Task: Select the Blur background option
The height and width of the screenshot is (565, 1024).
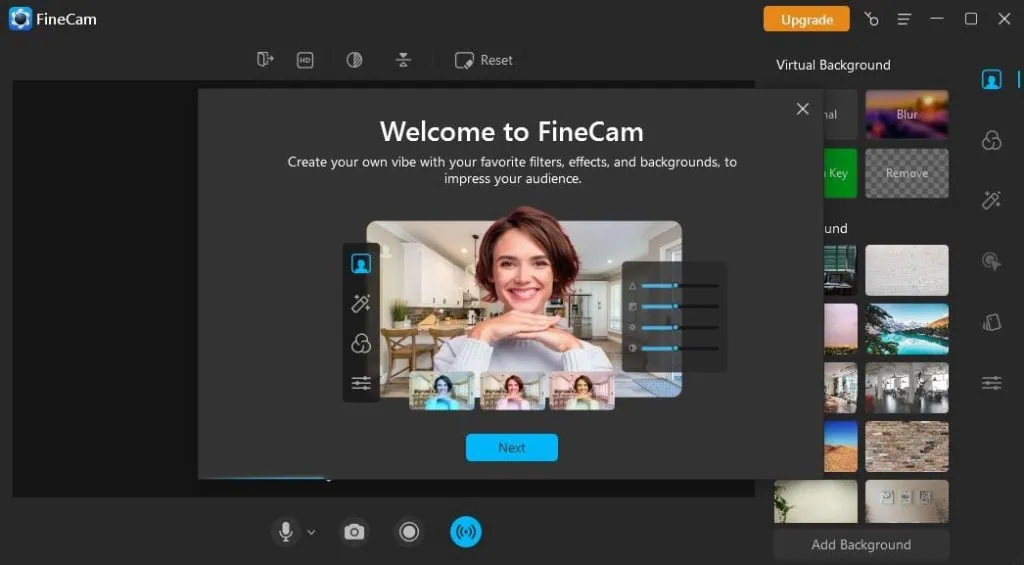Action: pyautogui.click(x=906, y=114)
